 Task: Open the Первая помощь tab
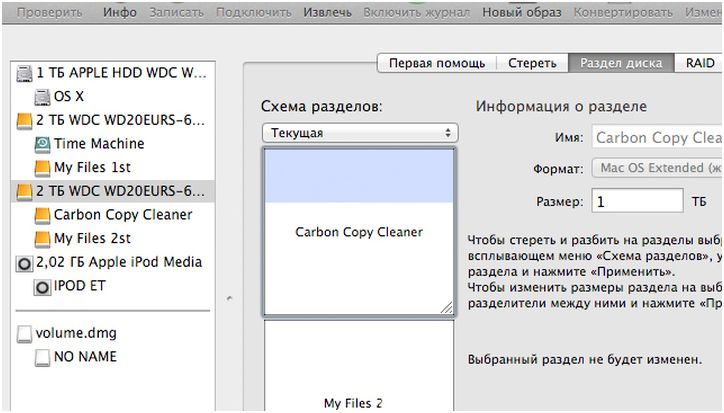click(437, 63)
